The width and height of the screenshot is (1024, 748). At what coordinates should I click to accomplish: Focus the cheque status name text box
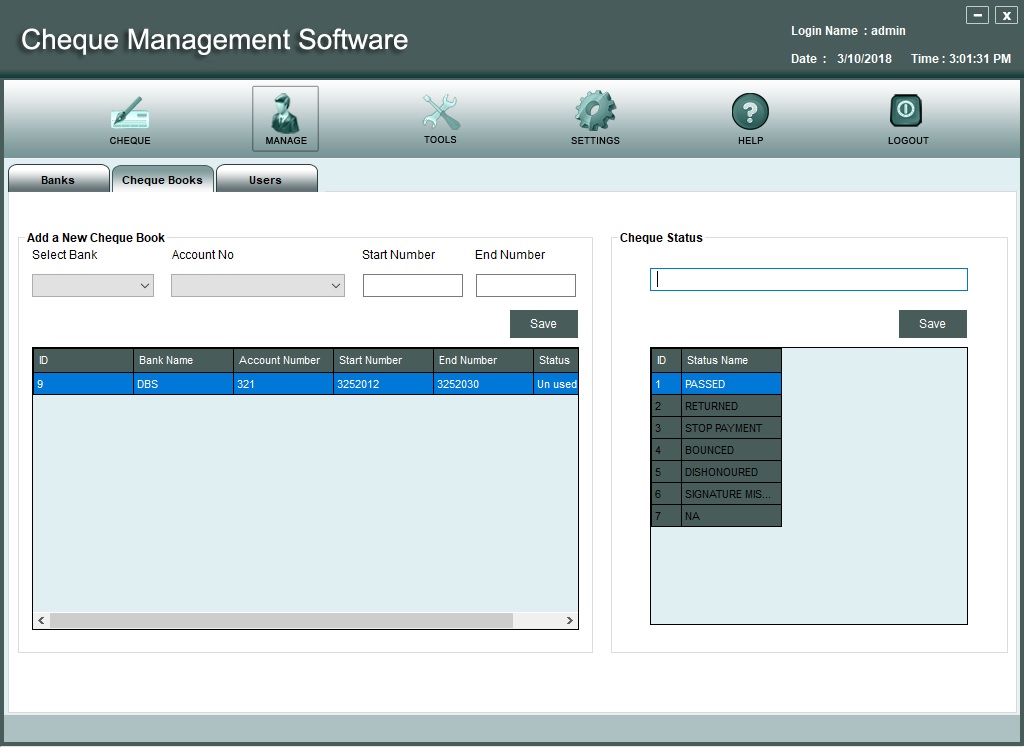click(x=808, y=280)
